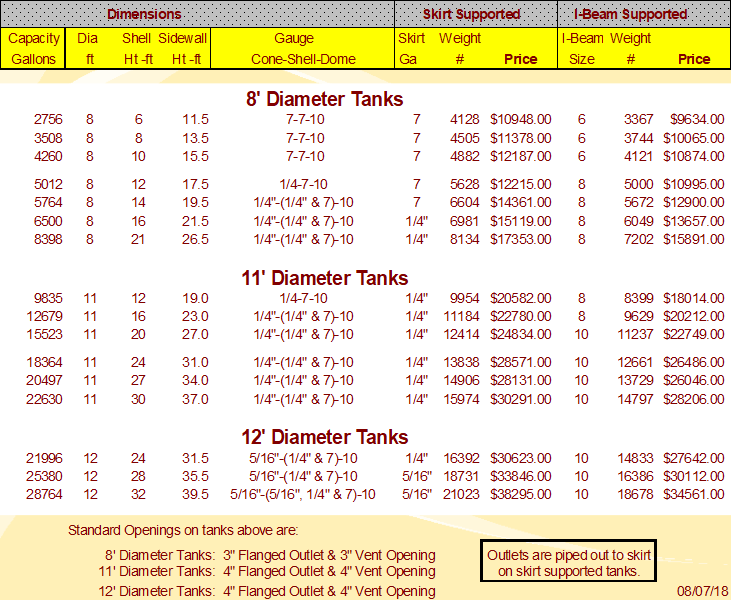Click the 8' Diameter Tanks heading
Screen dimensions: 731x600
click(324, 99)
